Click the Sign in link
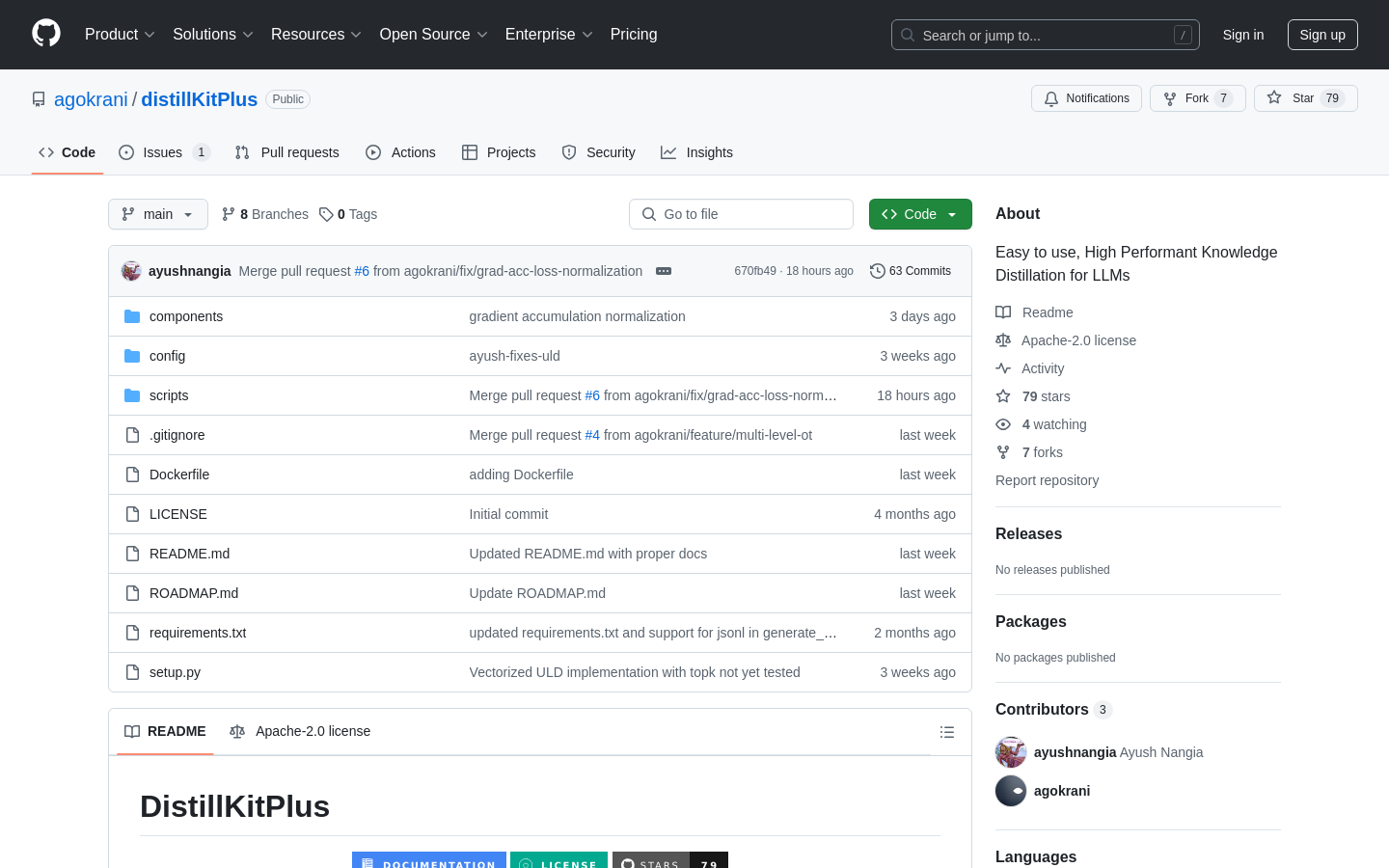Screen dimensions: 1389x868 pos(1242,35)
